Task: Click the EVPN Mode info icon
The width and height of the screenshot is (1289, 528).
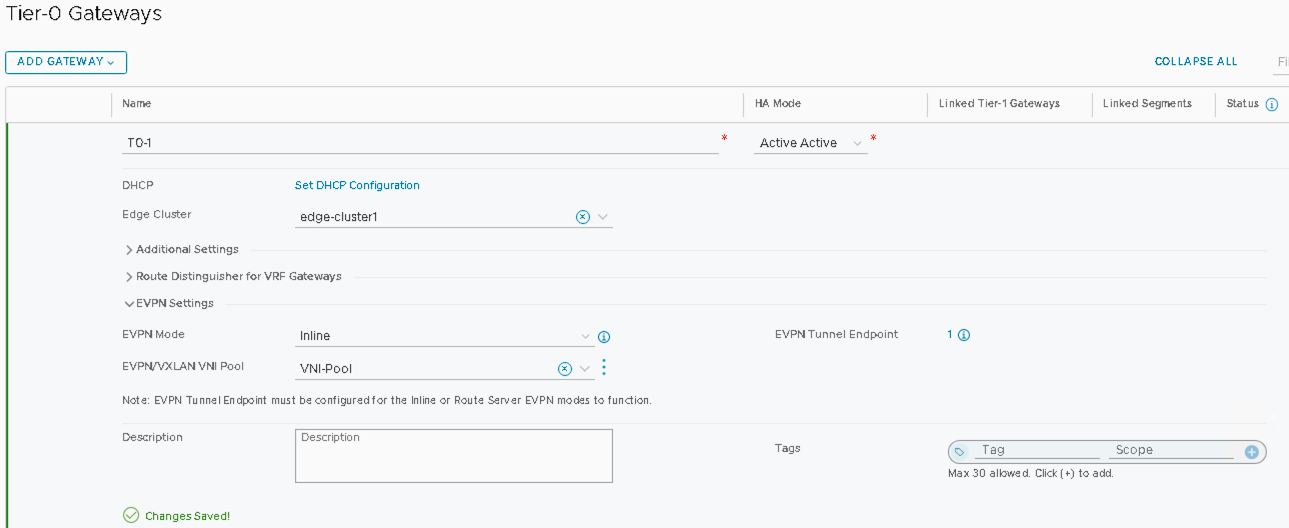Action: click(x=604, y=337)
